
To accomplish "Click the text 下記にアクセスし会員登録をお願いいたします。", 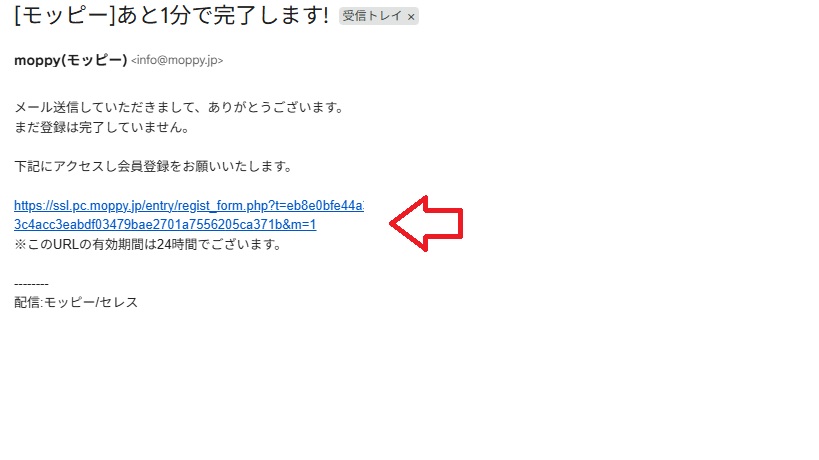I will [153, 167].
